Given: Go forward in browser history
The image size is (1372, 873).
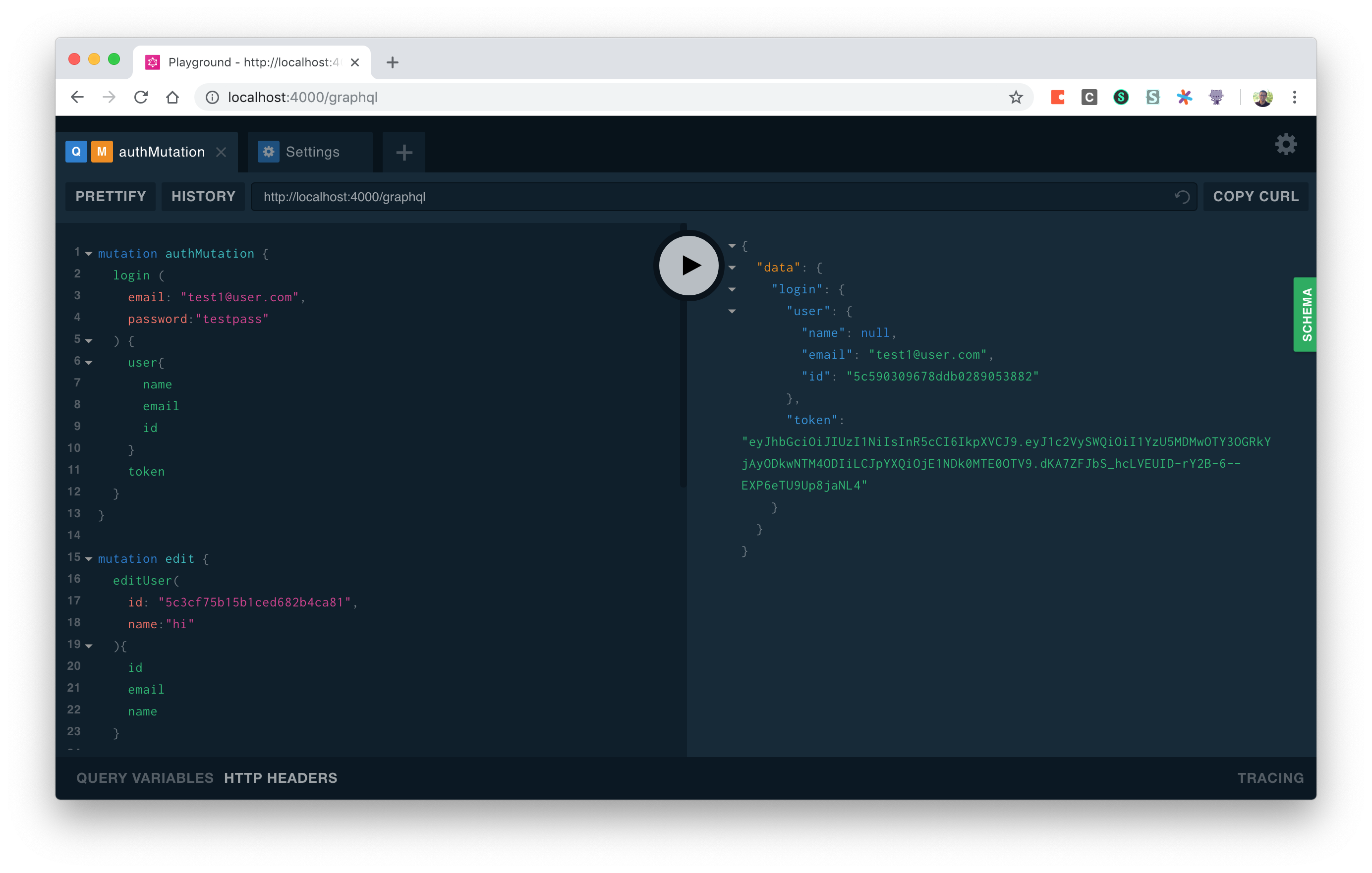Looking at the screenshot, I should click(109, 98).
